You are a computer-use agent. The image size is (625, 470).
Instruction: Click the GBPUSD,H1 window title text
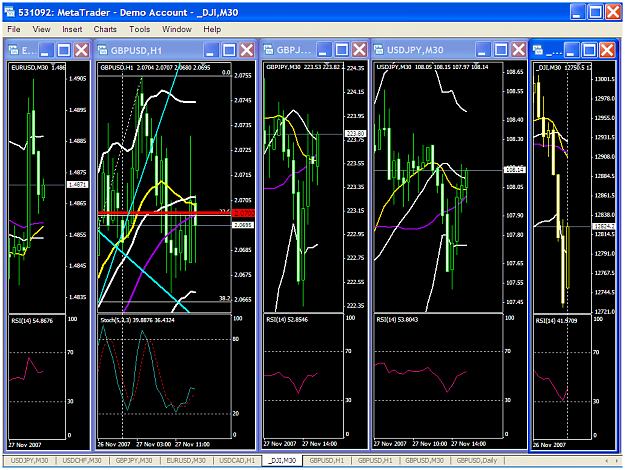tap(136, 51)
